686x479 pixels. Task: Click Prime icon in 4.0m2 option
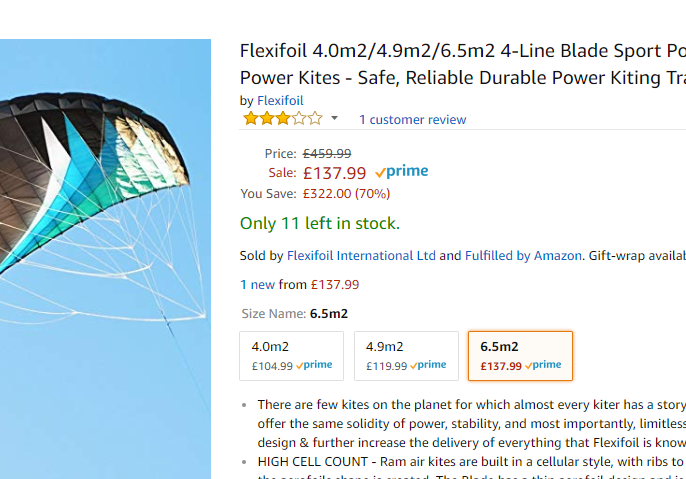pos(314,366)
